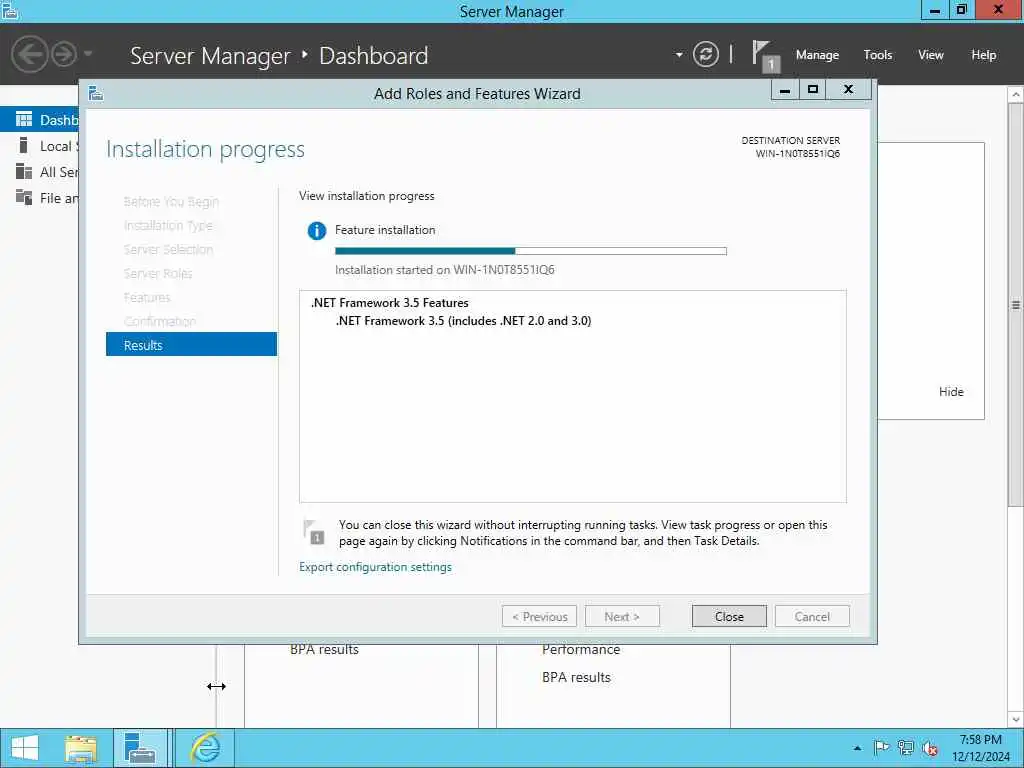1024x768 pixels.
Task: Open Performance in the right dashboard tile
Action: [581, 650]
